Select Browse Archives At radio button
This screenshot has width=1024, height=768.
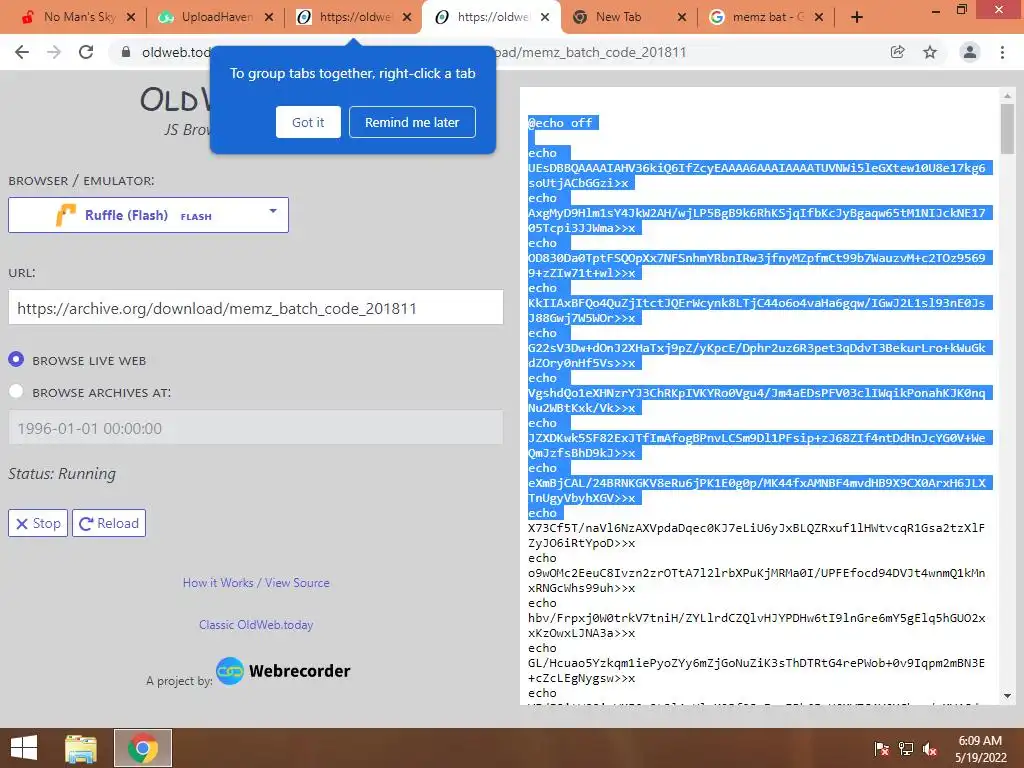point(16,391)
